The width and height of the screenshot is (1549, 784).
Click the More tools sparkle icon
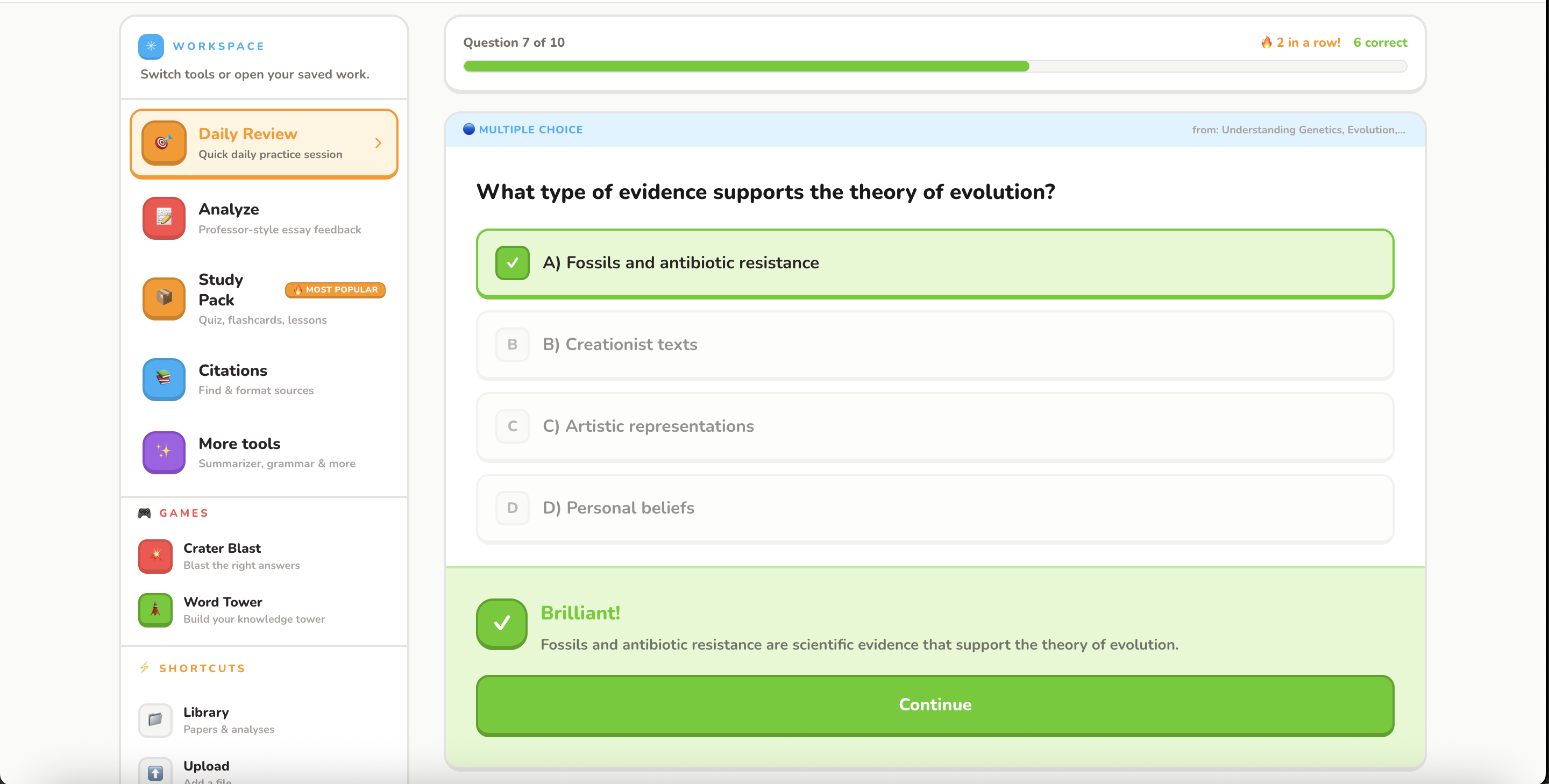tap(164, 452)
